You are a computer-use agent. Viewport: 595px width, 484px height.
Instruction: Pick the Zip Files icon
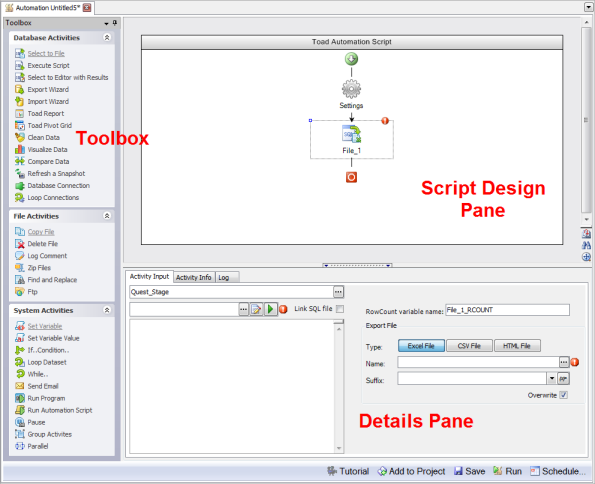[x=20, y=268]
